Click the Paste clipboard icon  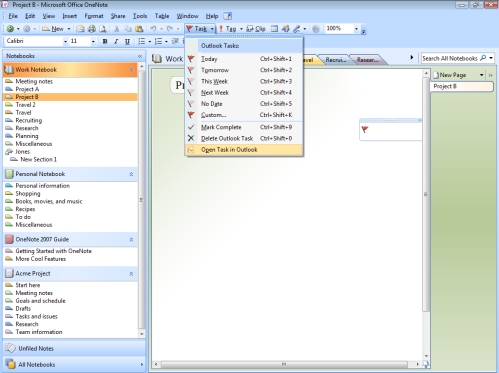tap(139, 29)
